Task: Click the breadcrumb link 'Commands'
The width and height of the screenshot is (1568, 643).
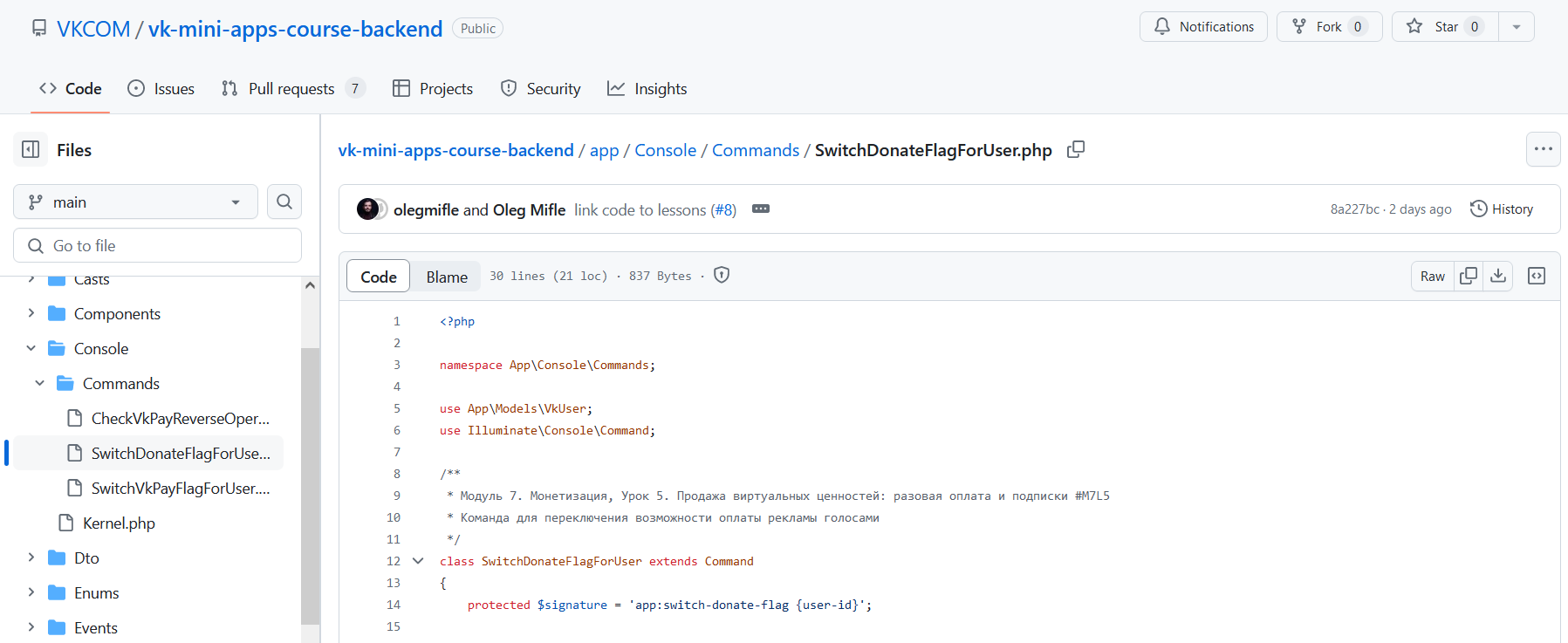Action: pos(756,150)
